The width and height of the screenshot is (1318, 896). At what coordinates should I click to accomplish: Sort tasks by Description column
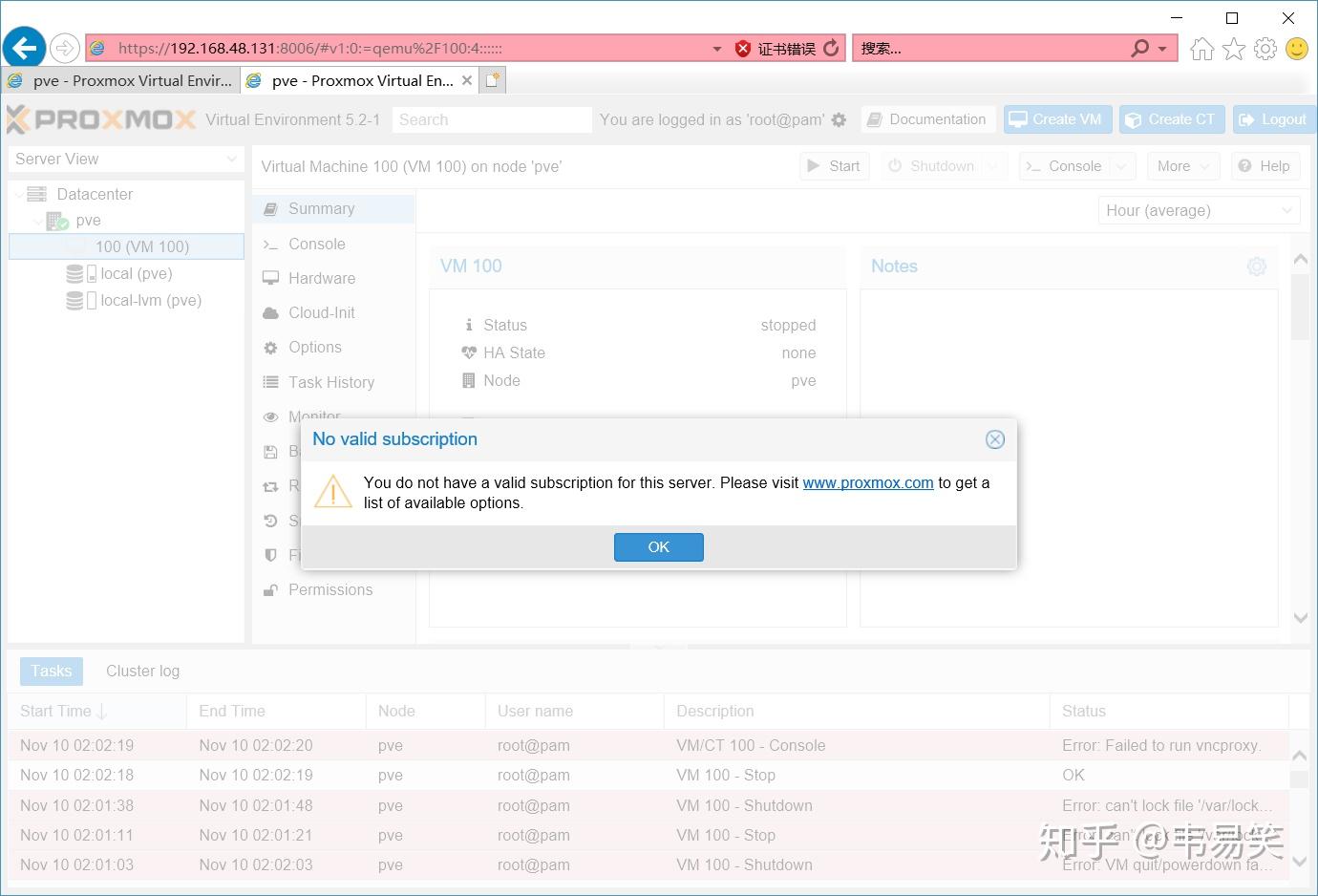pyautogui.click(x=857, y=712)
